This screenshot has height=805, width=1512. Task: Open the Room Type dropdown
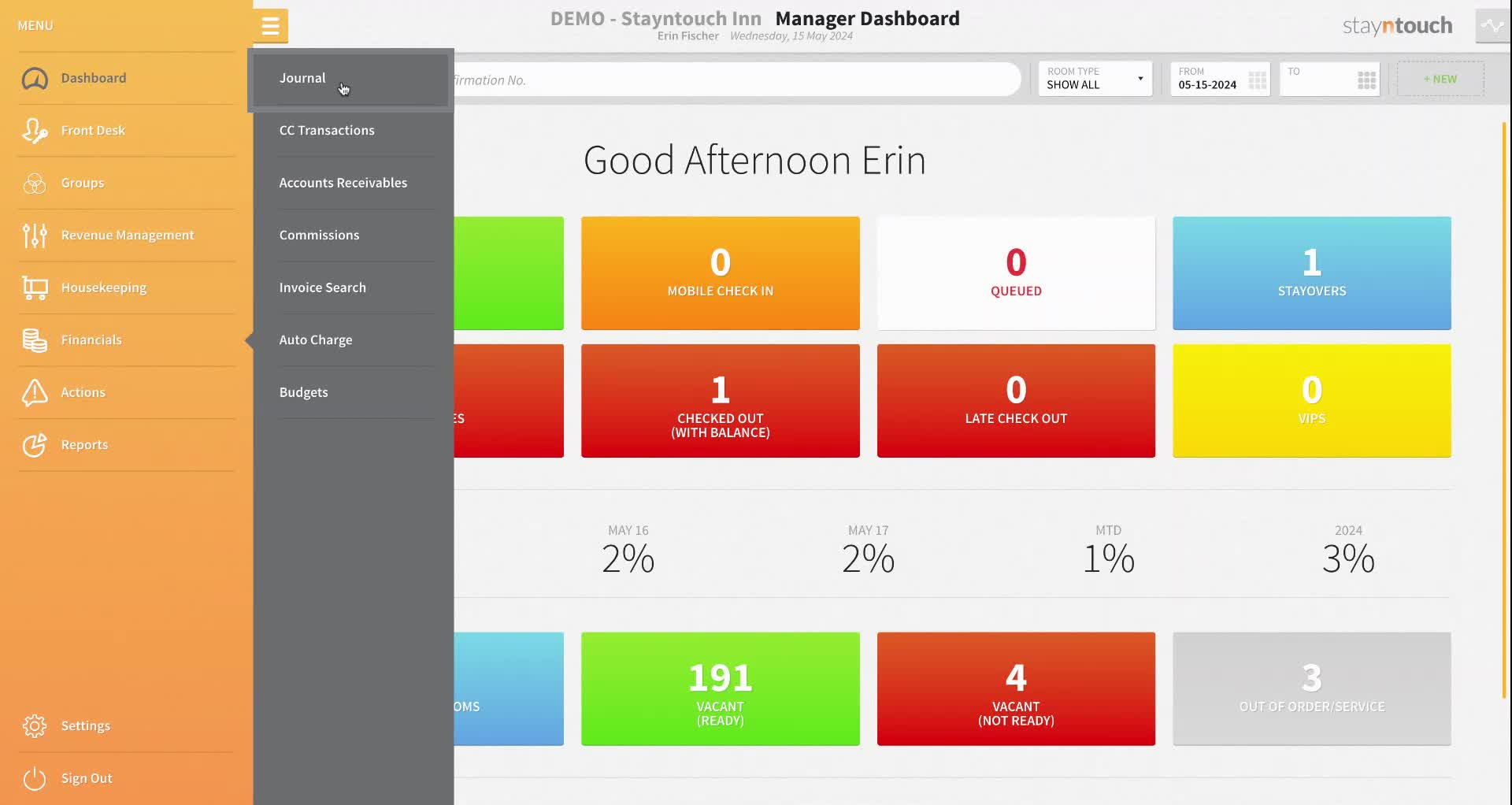1095,79
